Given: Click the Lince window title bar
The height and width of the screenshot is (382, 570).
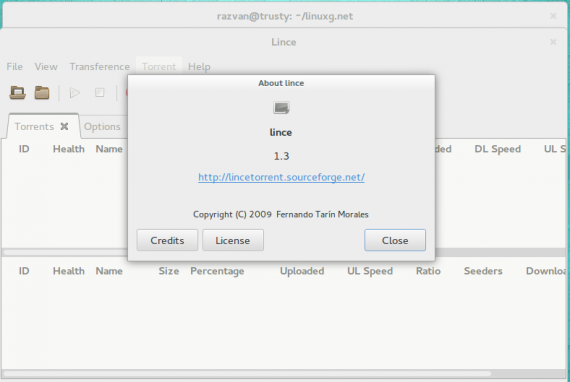Looking at the screenshot, I should [x=284, y=42].
